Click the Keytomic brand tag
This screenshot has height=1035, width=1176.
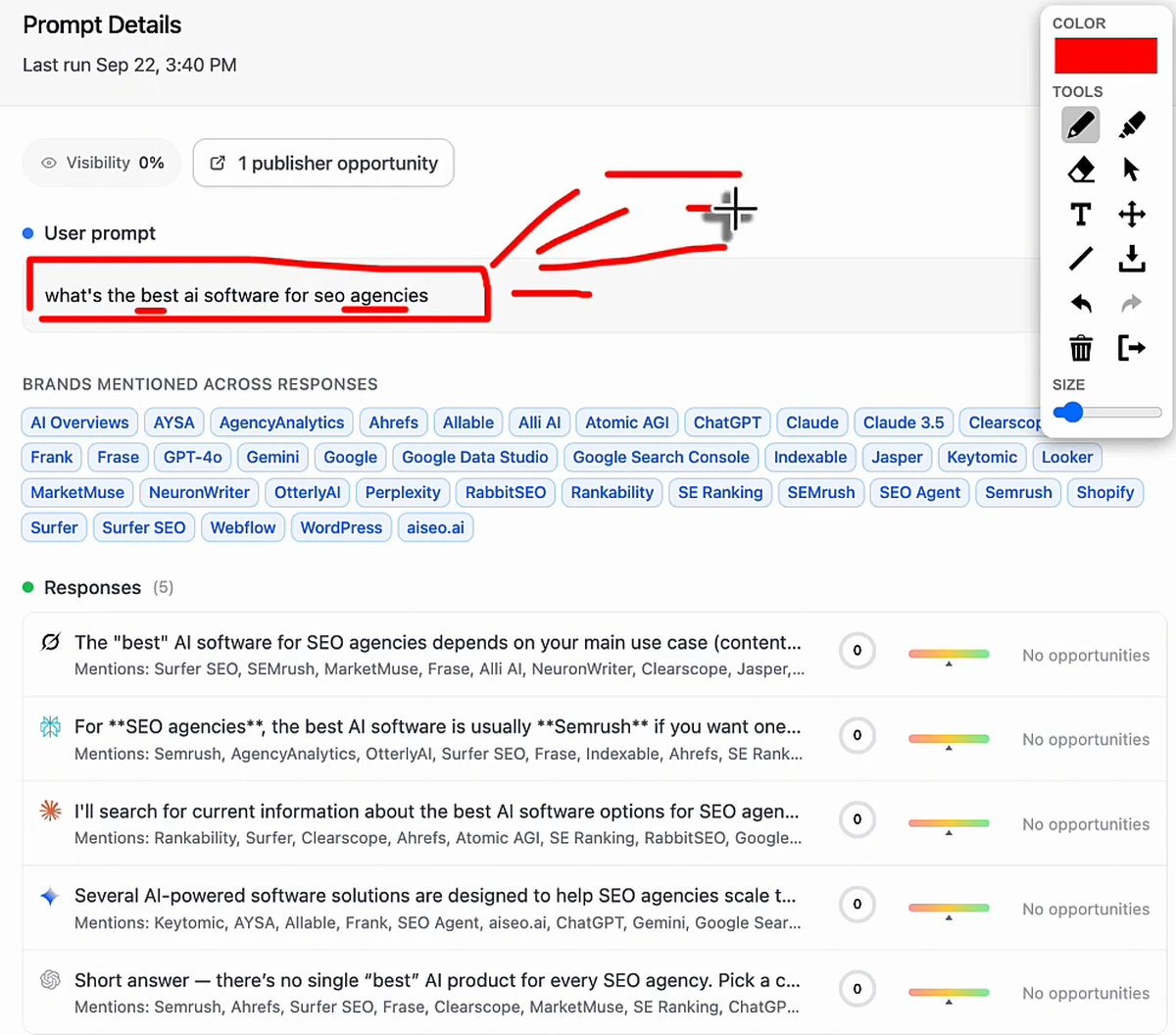[x=982, y=457]
